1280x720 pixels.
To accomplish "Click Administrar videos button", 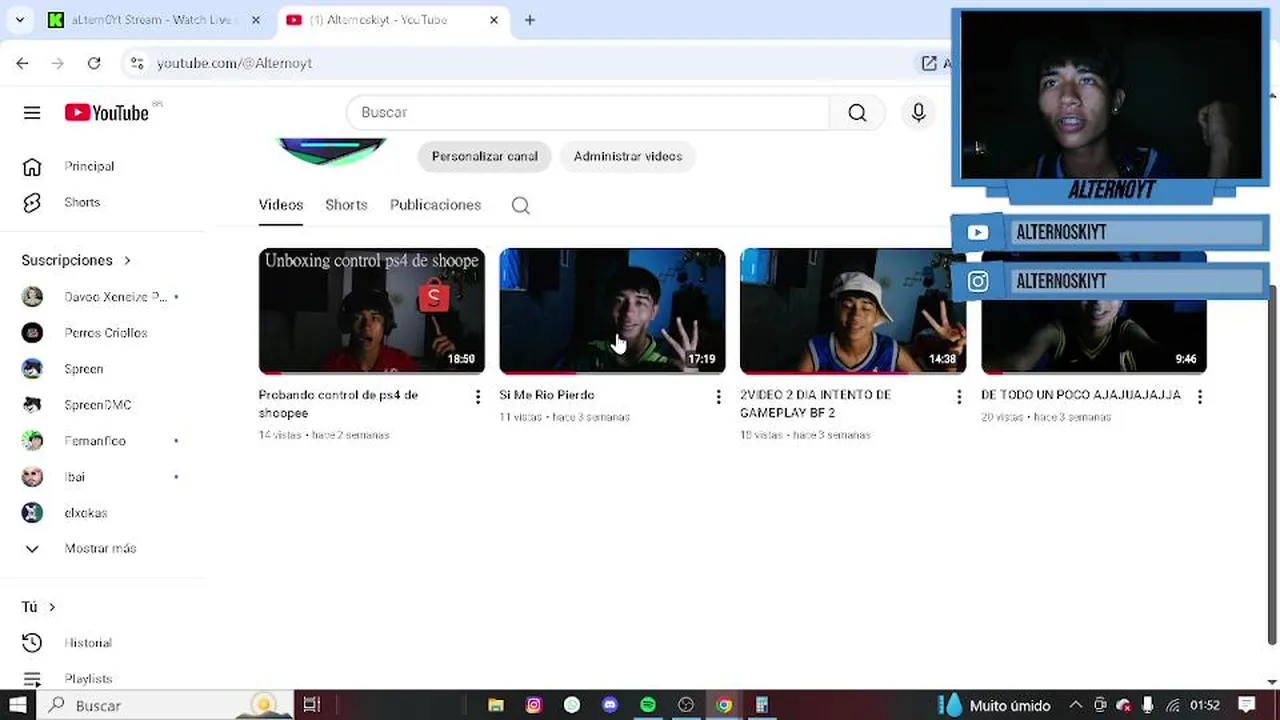I will tap(628, 156).
